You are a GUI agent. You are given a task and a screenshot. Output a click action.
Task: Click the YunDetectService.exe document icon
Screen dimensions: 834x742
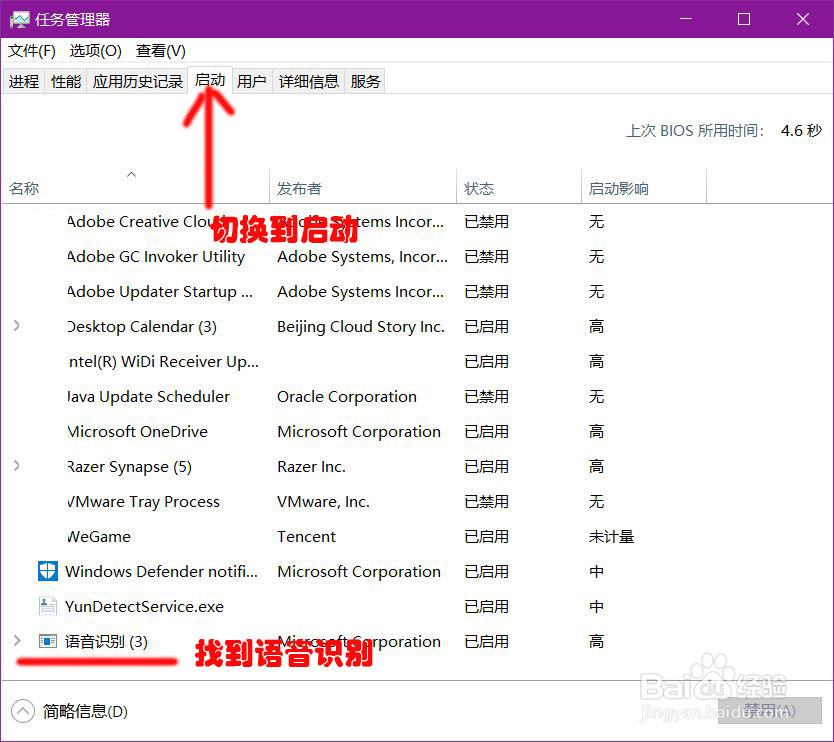(47, 606)
